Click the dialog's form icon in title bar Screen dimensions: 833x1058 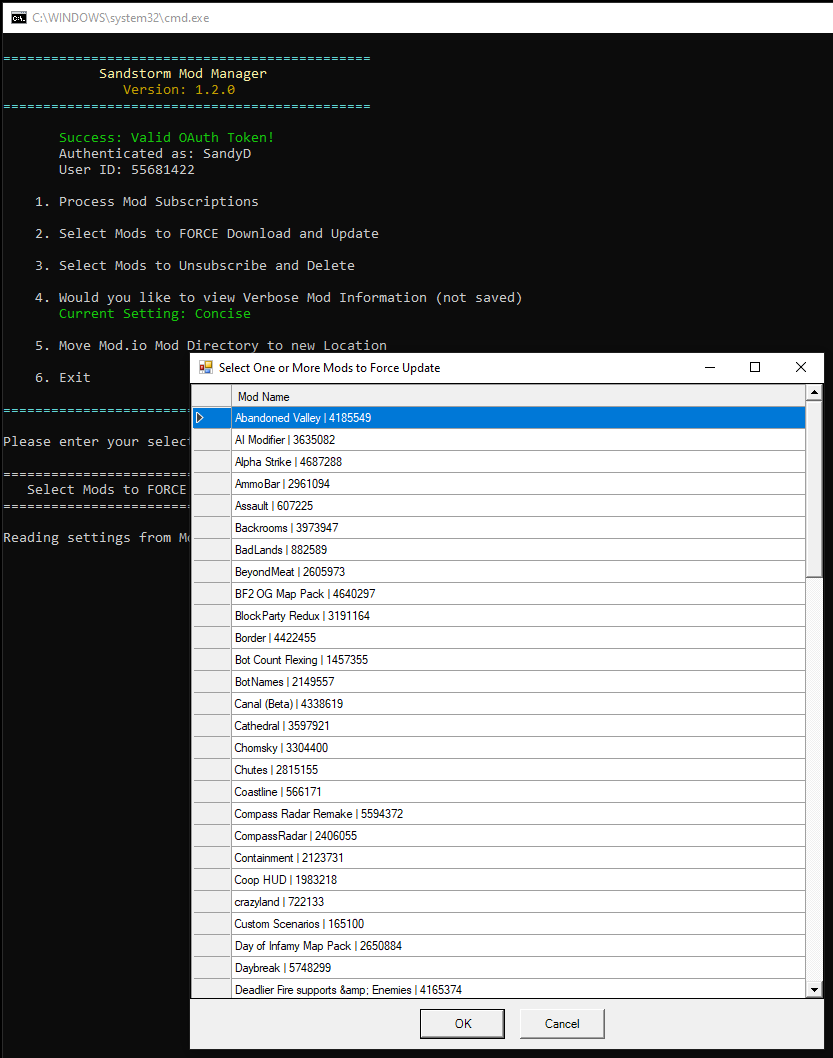pos(206,367)
